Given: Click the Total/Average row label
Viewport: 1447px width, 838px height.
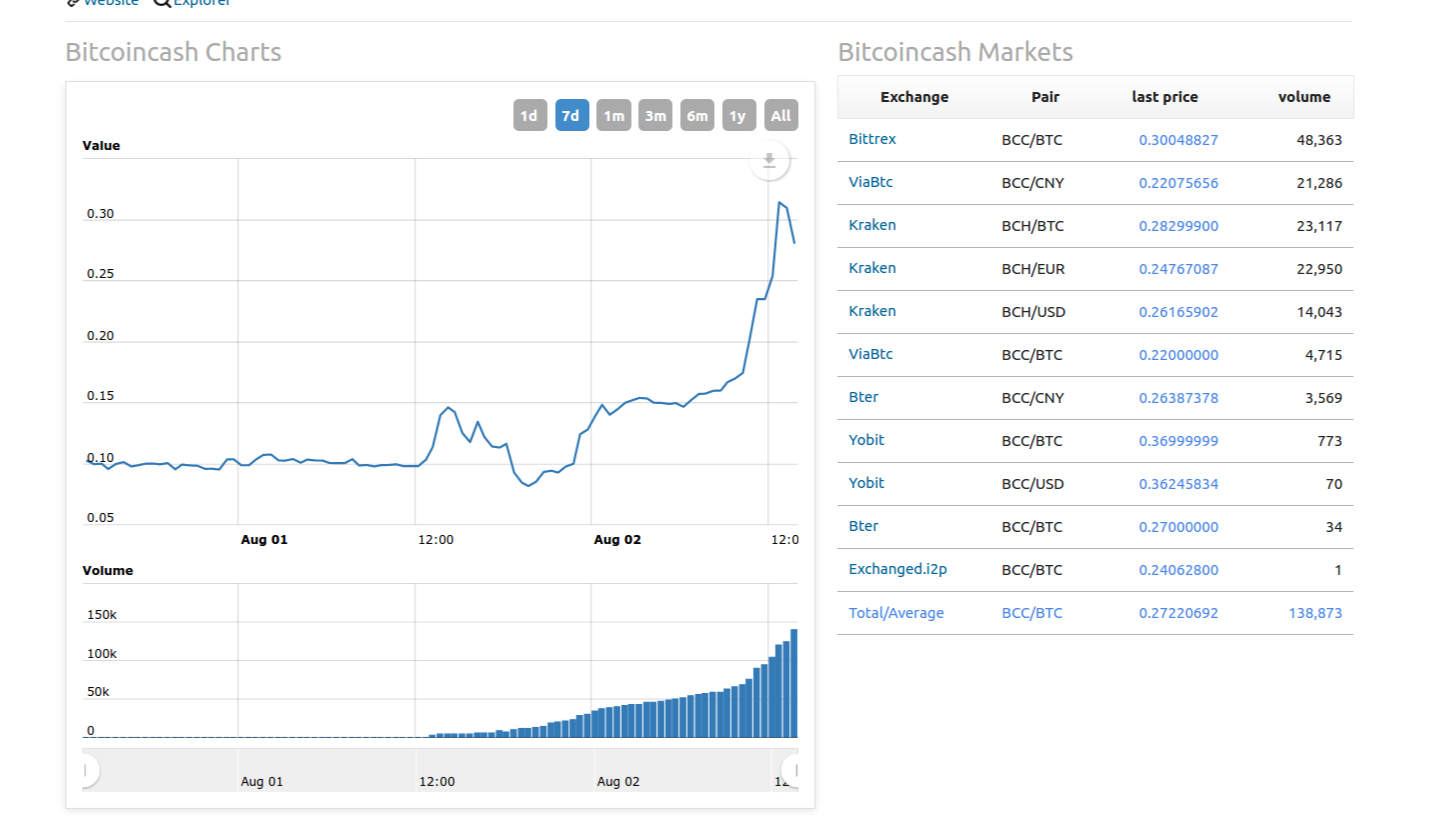Looking at the screenshot, I should pos(896,613).
